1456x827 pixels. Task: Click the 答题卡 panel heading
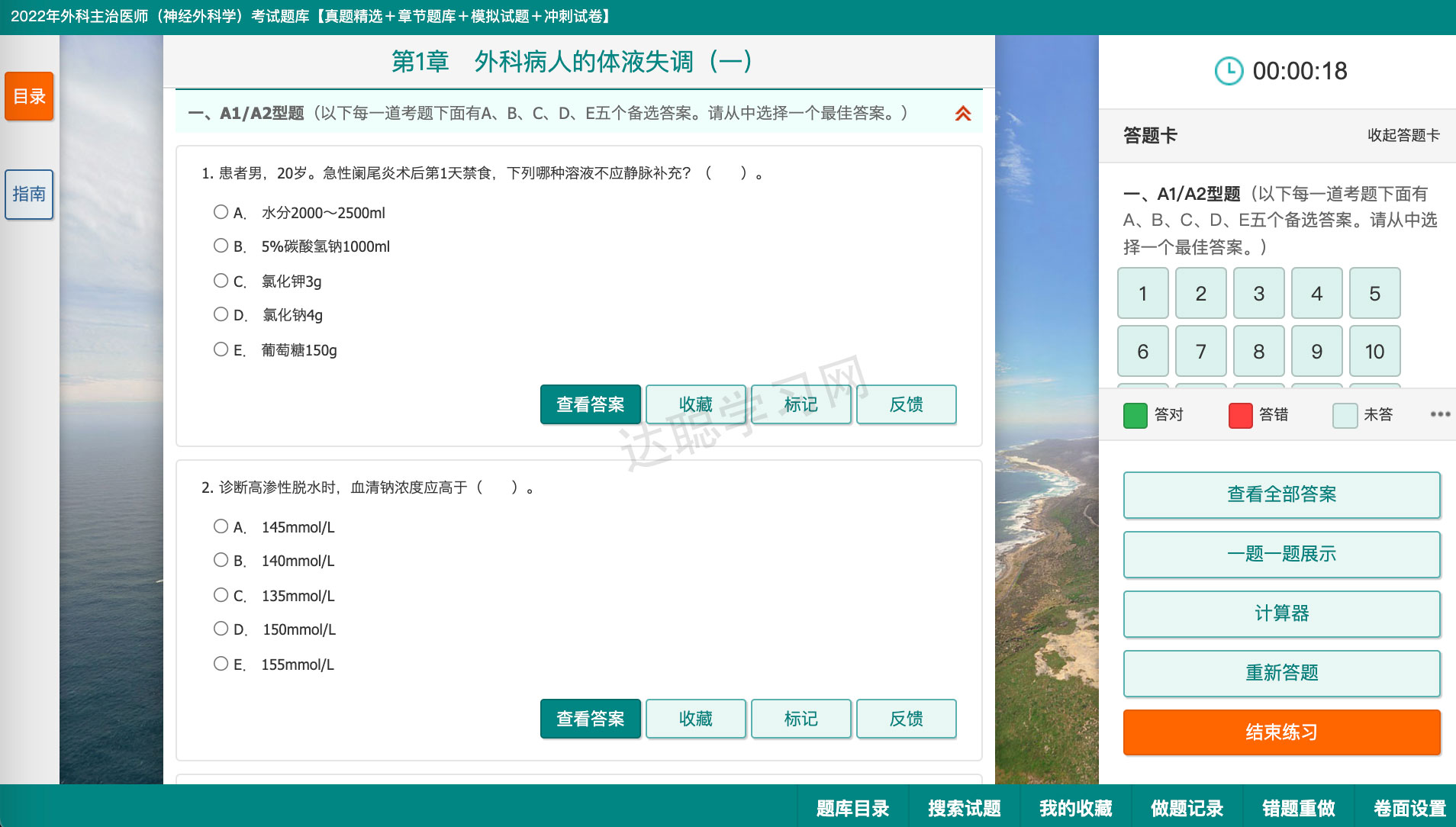[1151, 136]
